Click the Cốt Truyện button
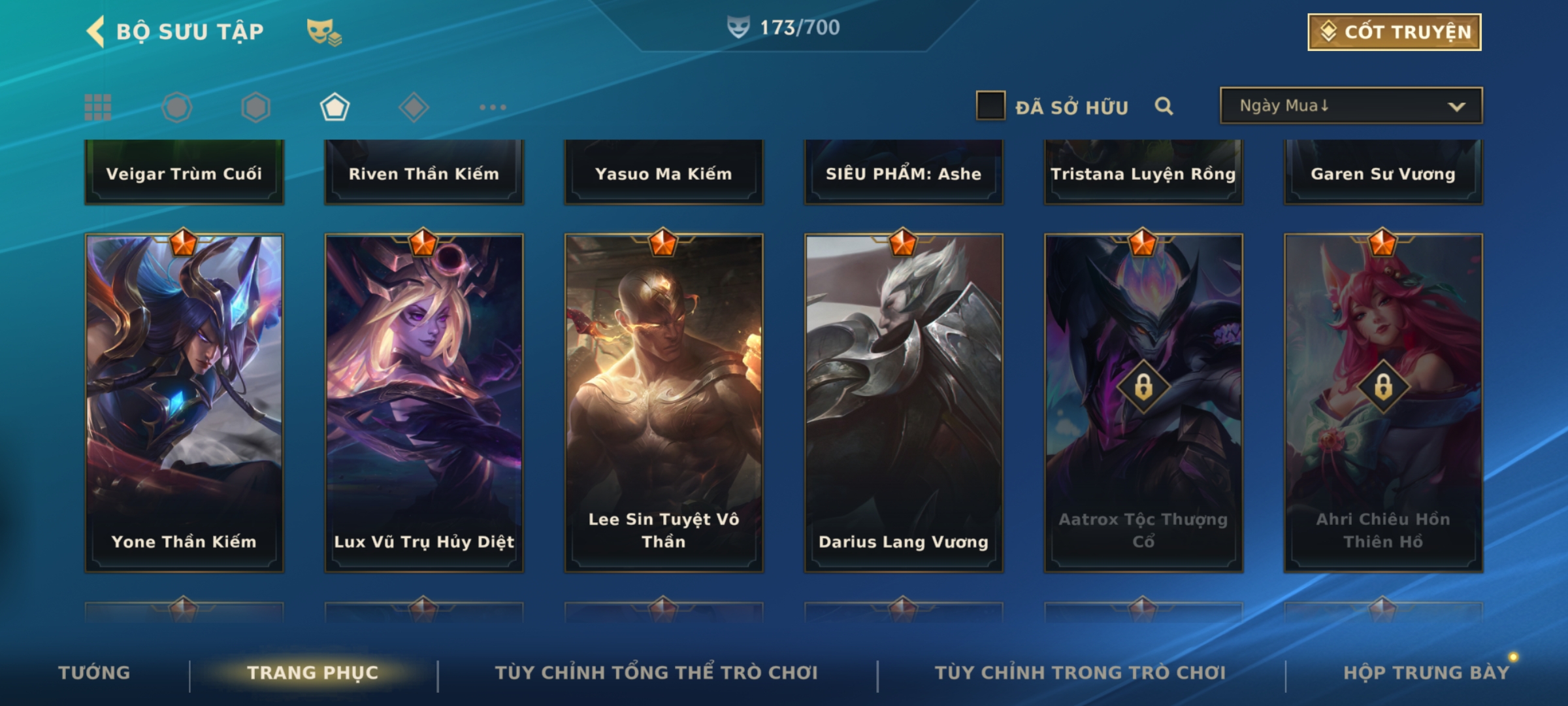 [x=1395, y=32]
